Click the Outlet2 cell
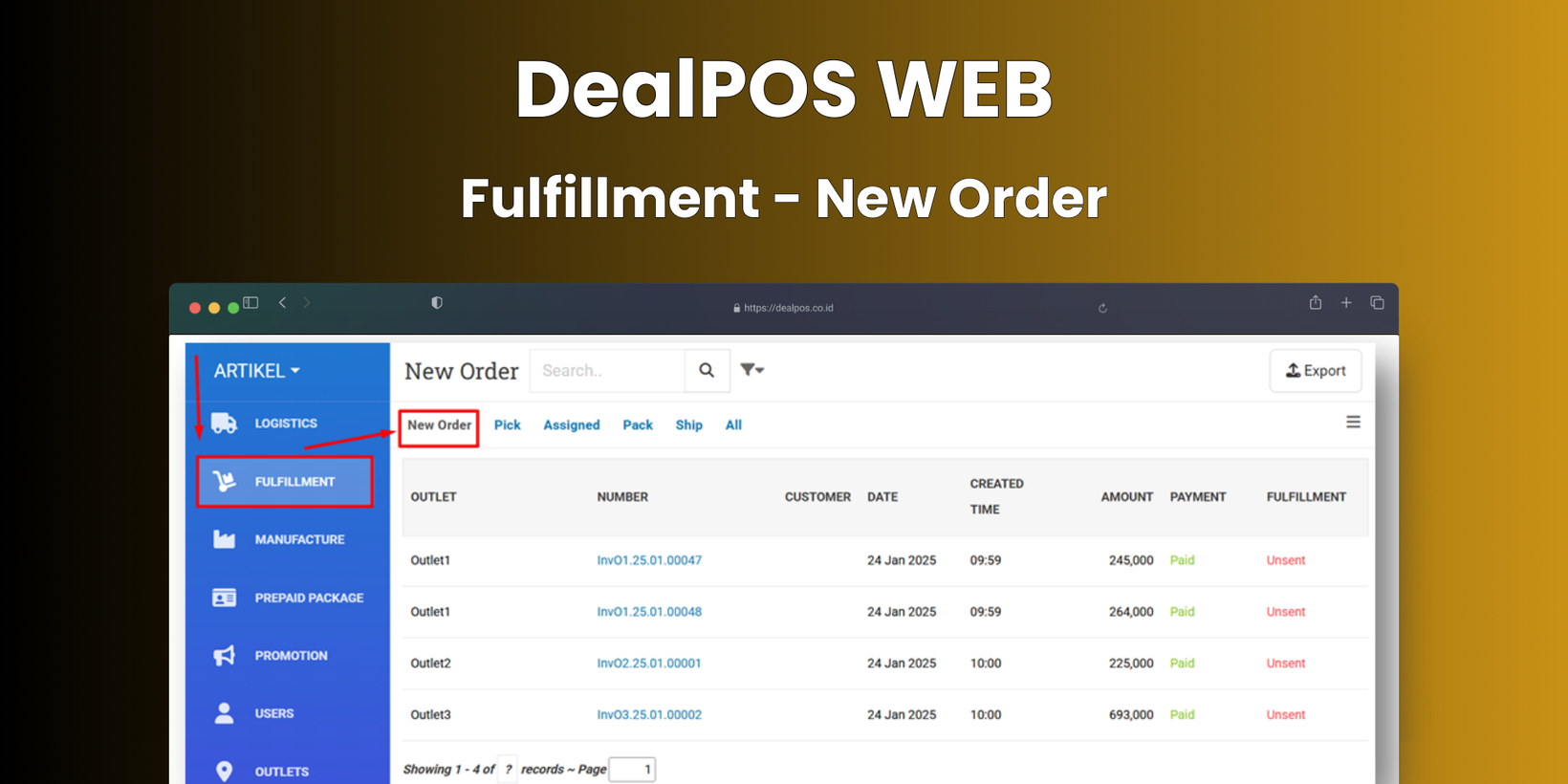Viewport: 1568px width, 784px height. 430,664
